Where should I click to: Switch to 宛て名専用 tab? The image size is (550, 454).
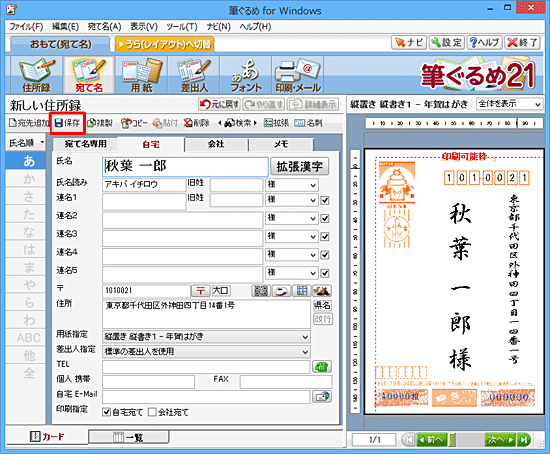[x=86, y=144]
